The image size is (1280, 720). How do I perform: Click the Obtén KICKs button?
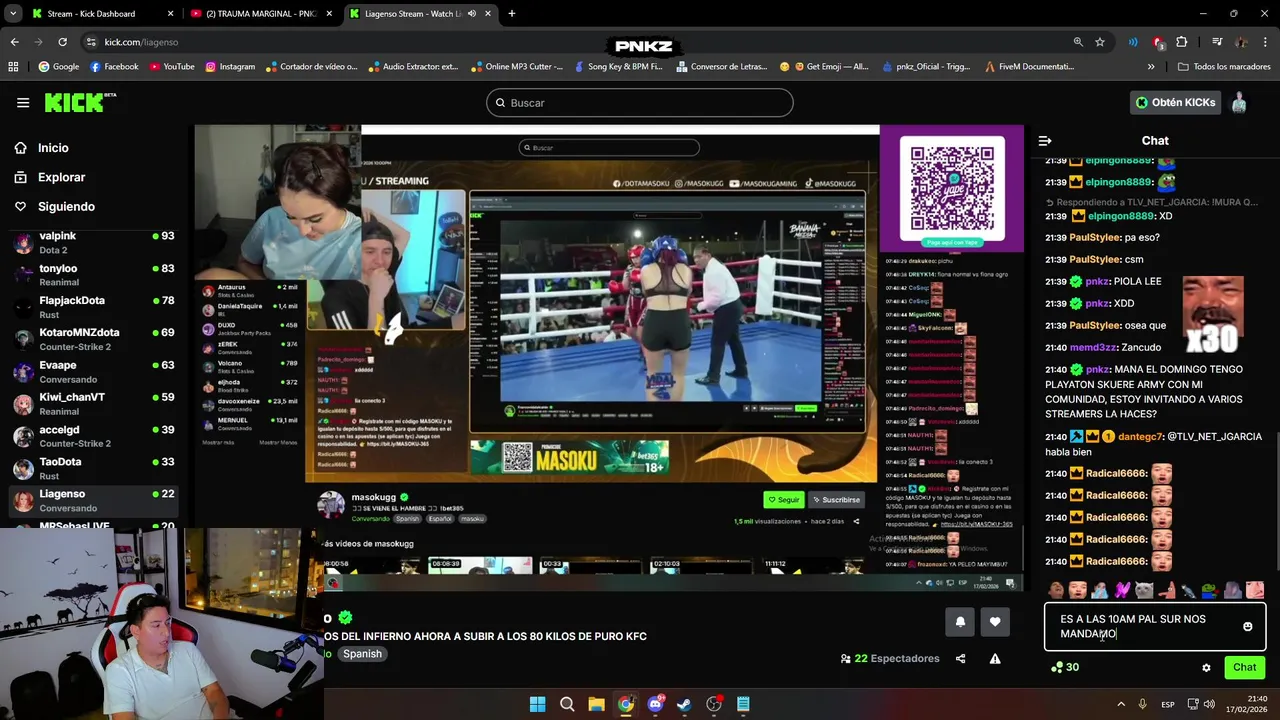(1175, 102)
